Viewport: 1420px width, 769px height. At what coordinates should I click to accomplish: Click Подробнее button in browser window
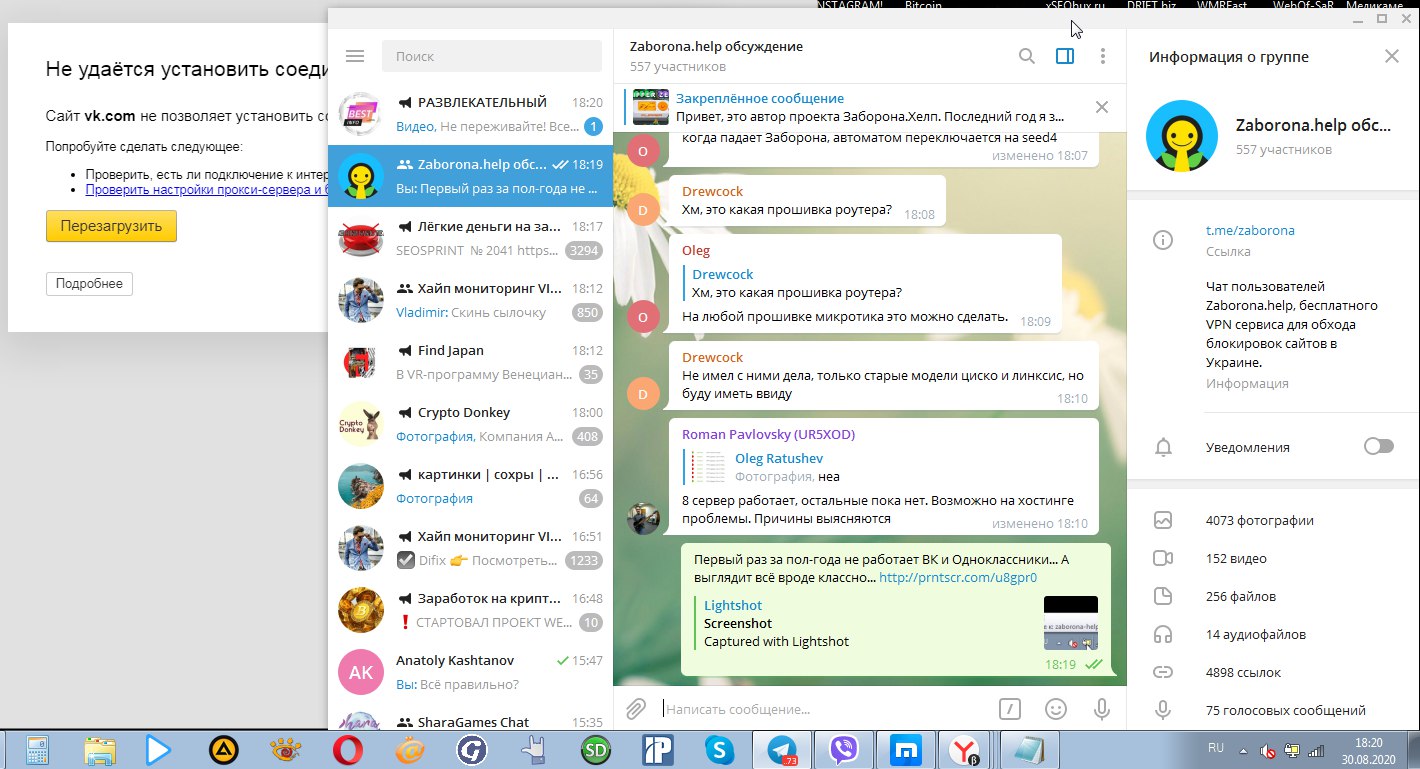pos(89,284)
